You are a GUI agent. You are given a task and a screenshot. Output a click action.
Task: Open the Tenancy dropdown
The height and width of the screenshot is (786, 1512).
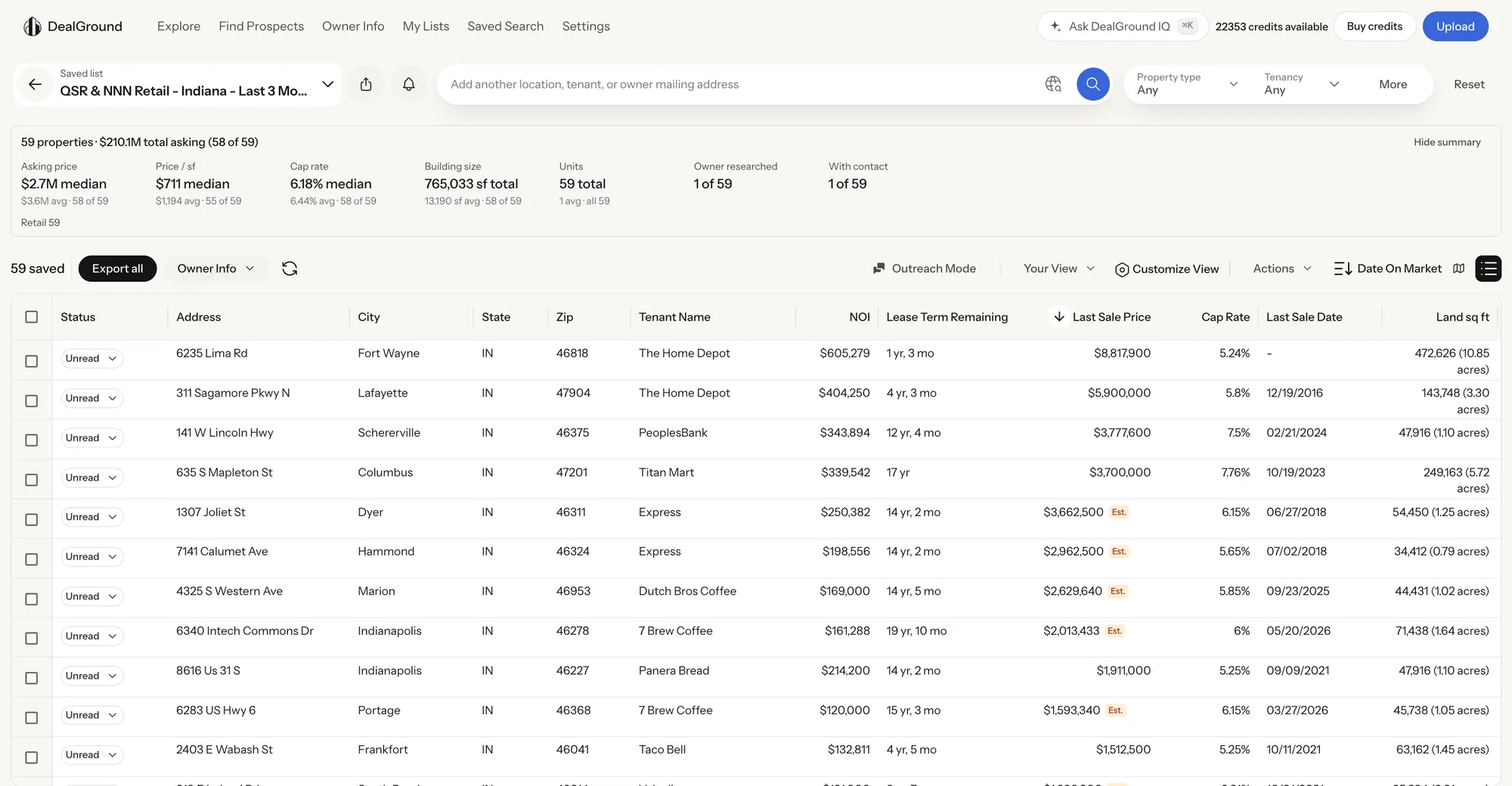click(x=1302, y=84)
